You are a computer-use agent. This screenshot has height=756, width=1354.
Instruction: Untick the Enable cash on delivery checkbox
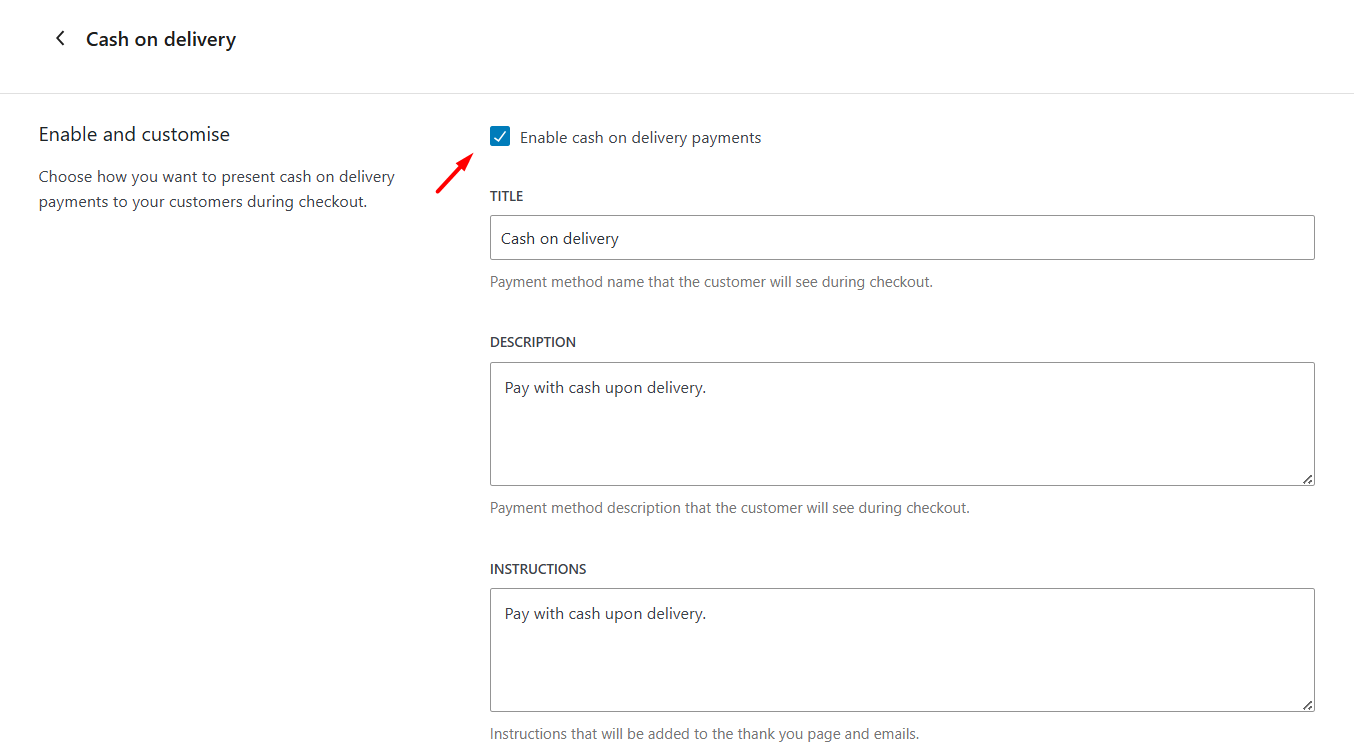point(500,137)
